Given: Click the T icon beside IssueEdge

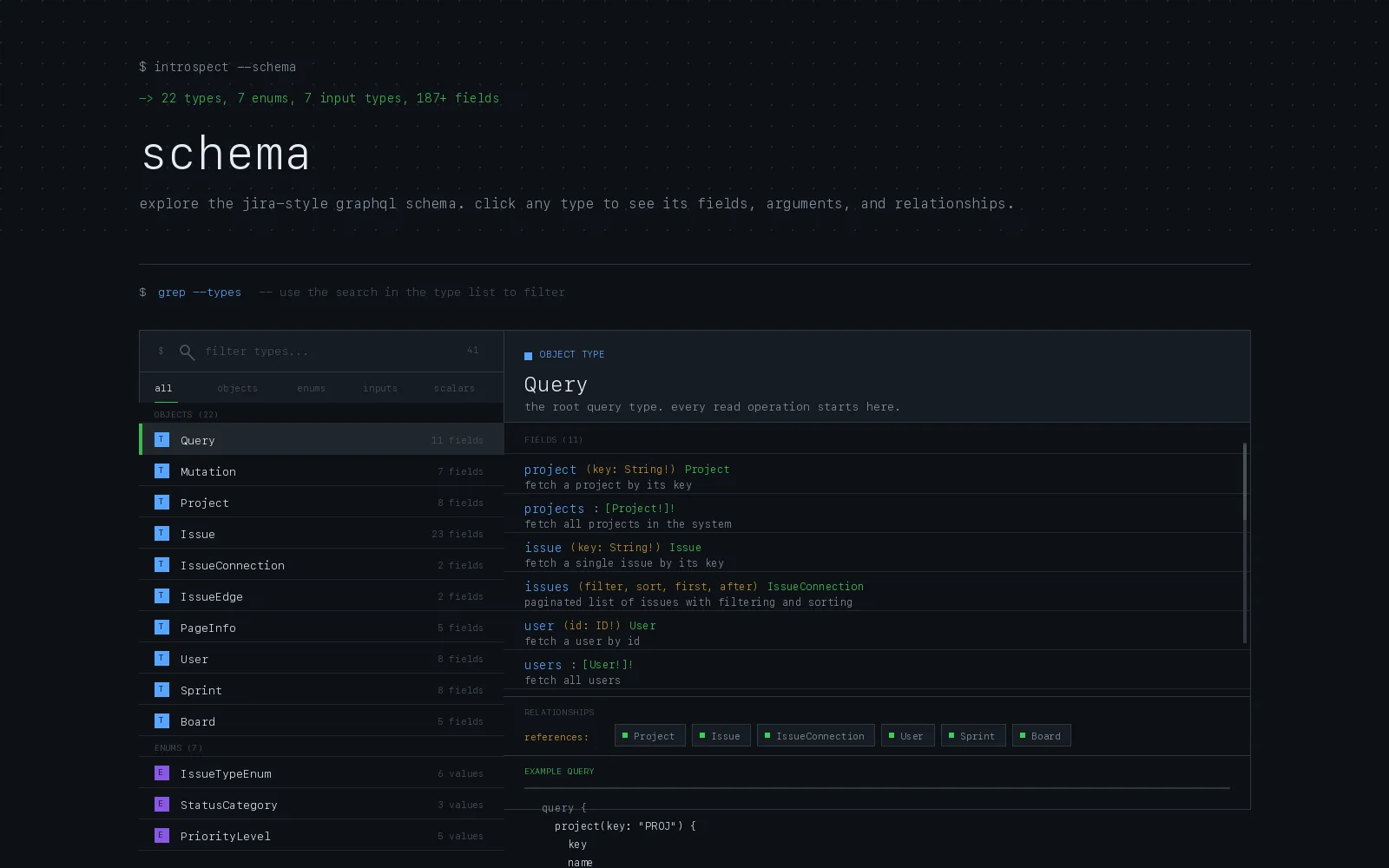Looking at the screenshot, I should (x=161, y=595).
